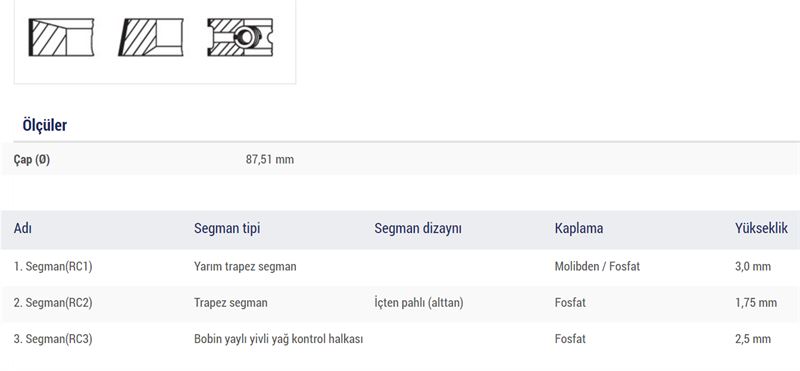Image resolution: width=800 pixels, height=371 pixels.
Task: Select the Ölçüler section heading
Action: point(44,125)
